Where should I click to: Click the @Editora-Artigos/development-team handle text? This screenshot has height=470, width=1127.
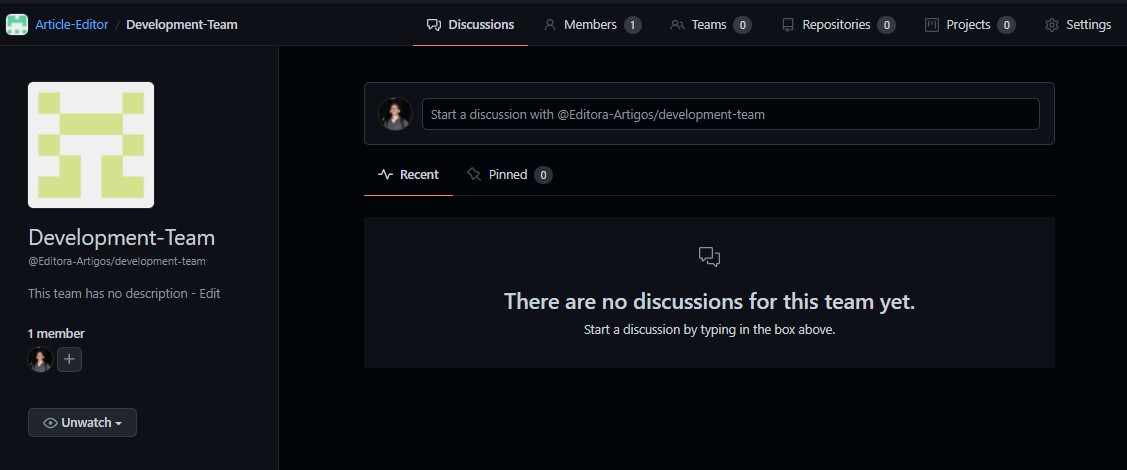pyautogui.click(x=116, y=262)
